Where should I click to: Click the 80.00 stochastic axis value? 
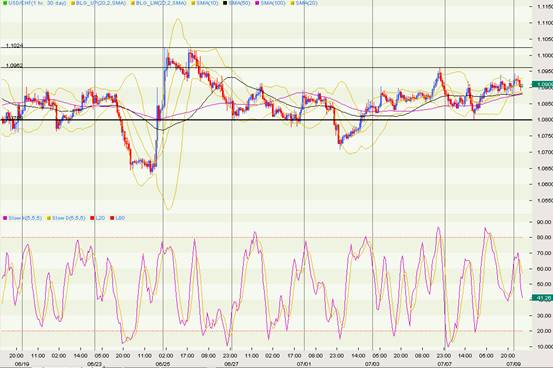(544, 237)
